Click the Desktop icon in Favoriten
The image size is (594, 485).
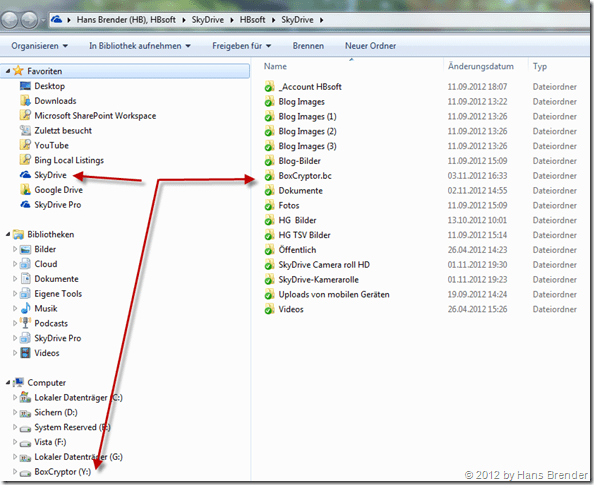[25, 86]
